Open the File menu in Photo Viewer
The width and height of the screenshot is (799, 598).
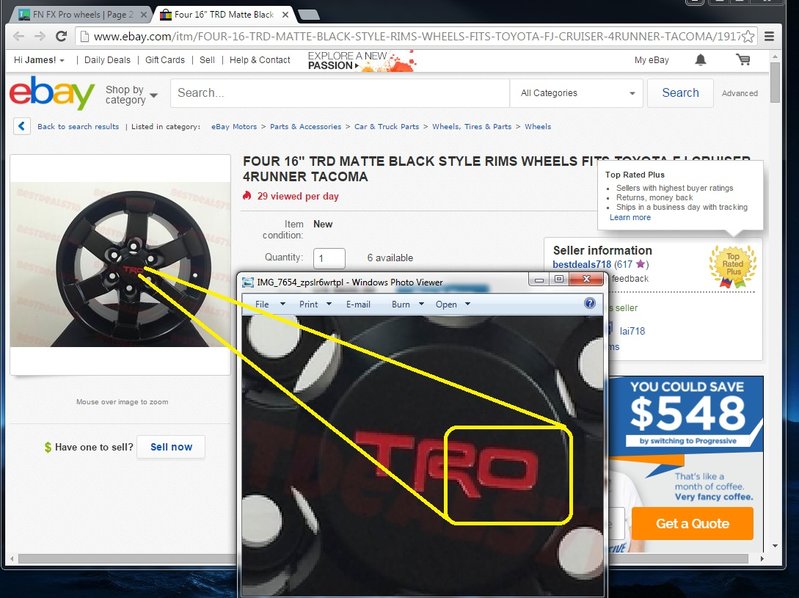coord(270,304)
